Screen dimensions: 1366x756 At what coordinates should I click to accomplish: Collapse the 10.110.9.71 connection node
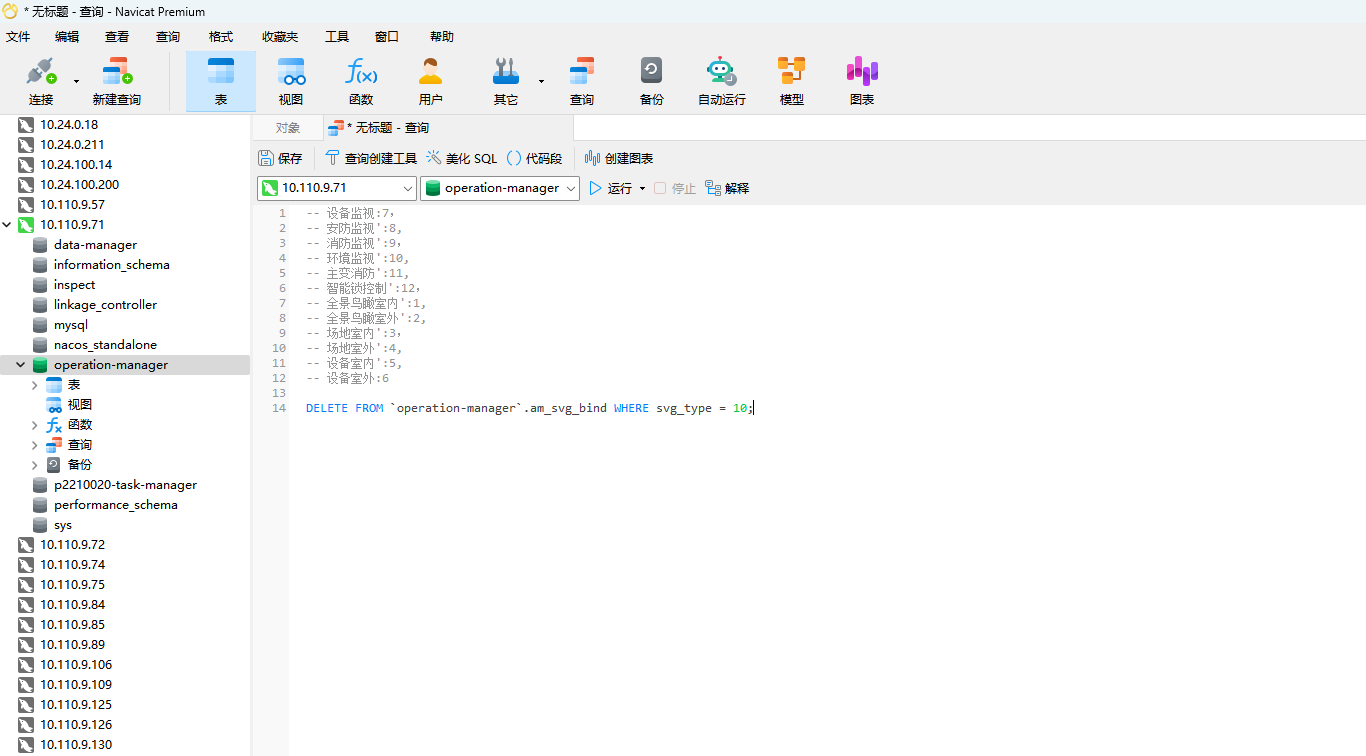(x=8, y=225)
